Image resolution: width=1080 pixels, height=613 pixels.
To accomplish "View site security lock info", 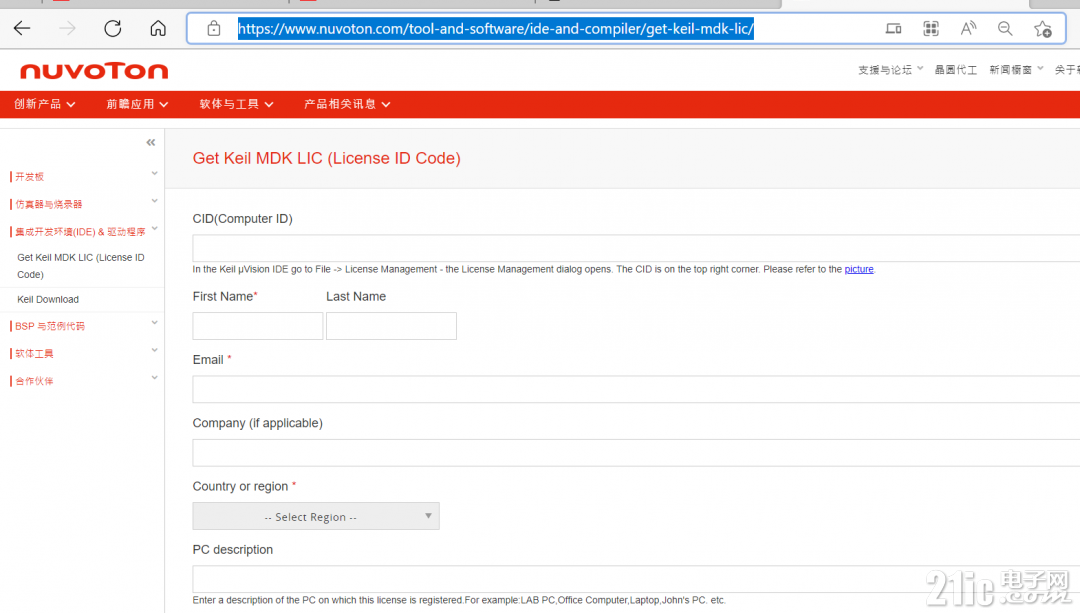I will click(214, 29).
